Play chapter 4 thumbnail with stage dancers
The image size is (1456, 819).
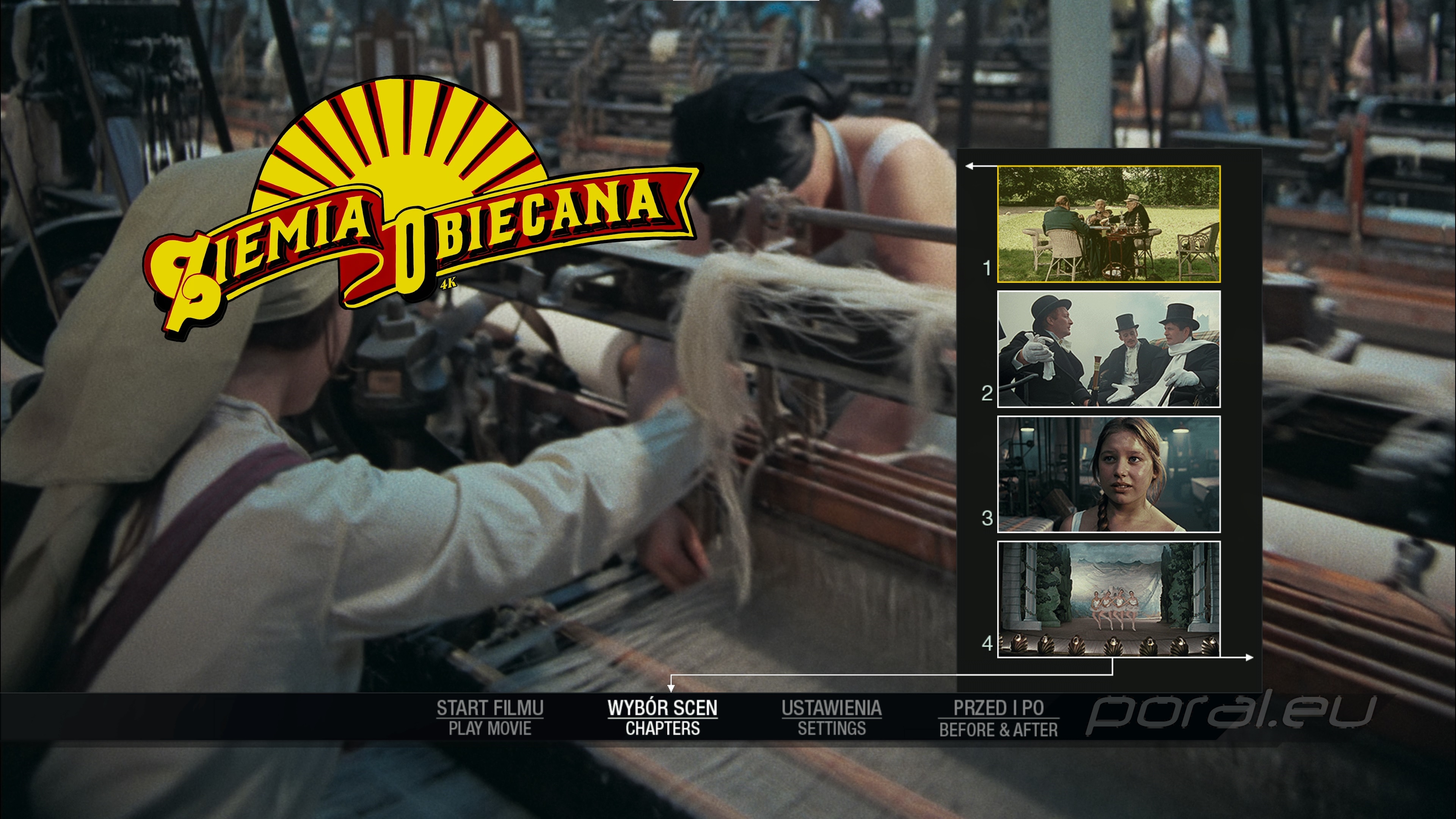click(1108, 599)
